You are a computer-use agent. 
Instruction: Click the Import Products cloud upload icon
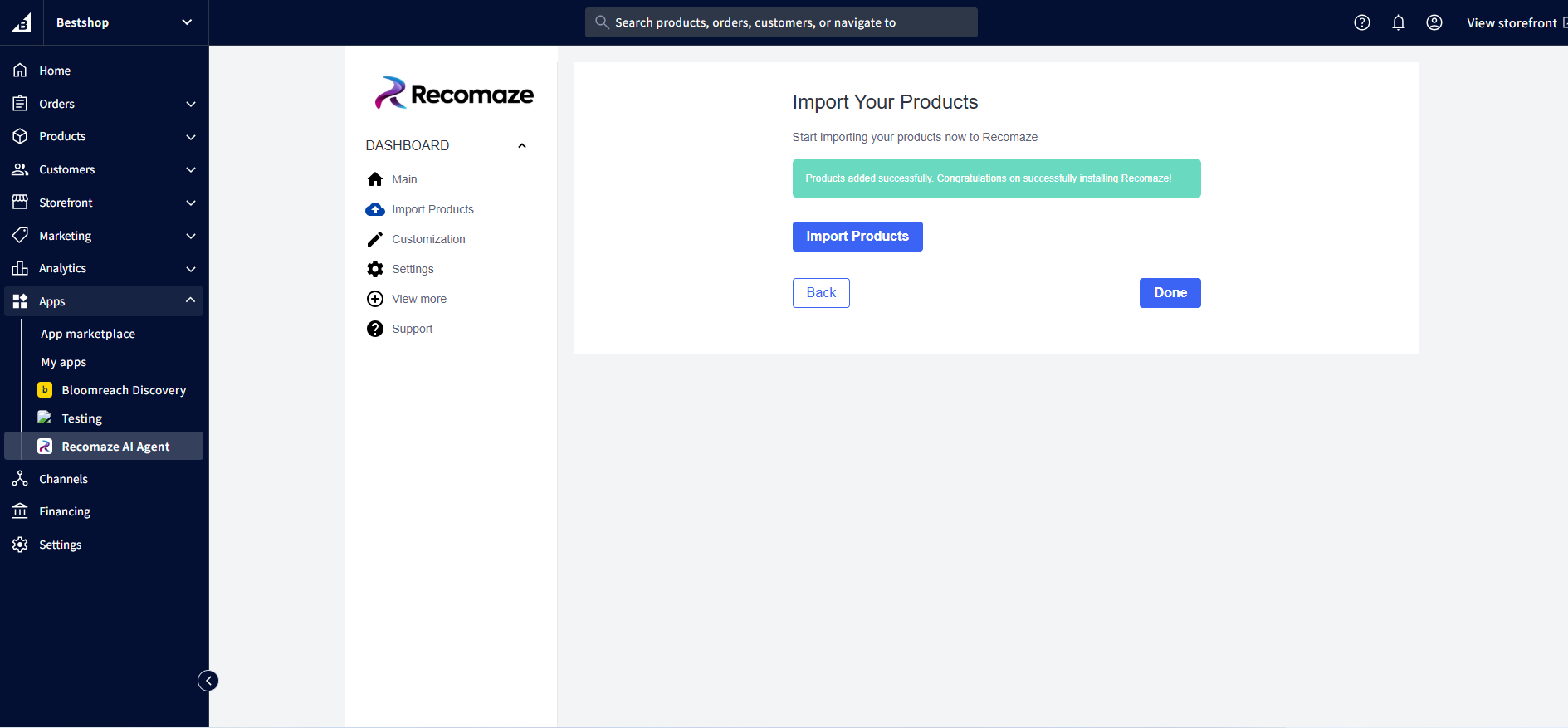[x=375, y=209]
